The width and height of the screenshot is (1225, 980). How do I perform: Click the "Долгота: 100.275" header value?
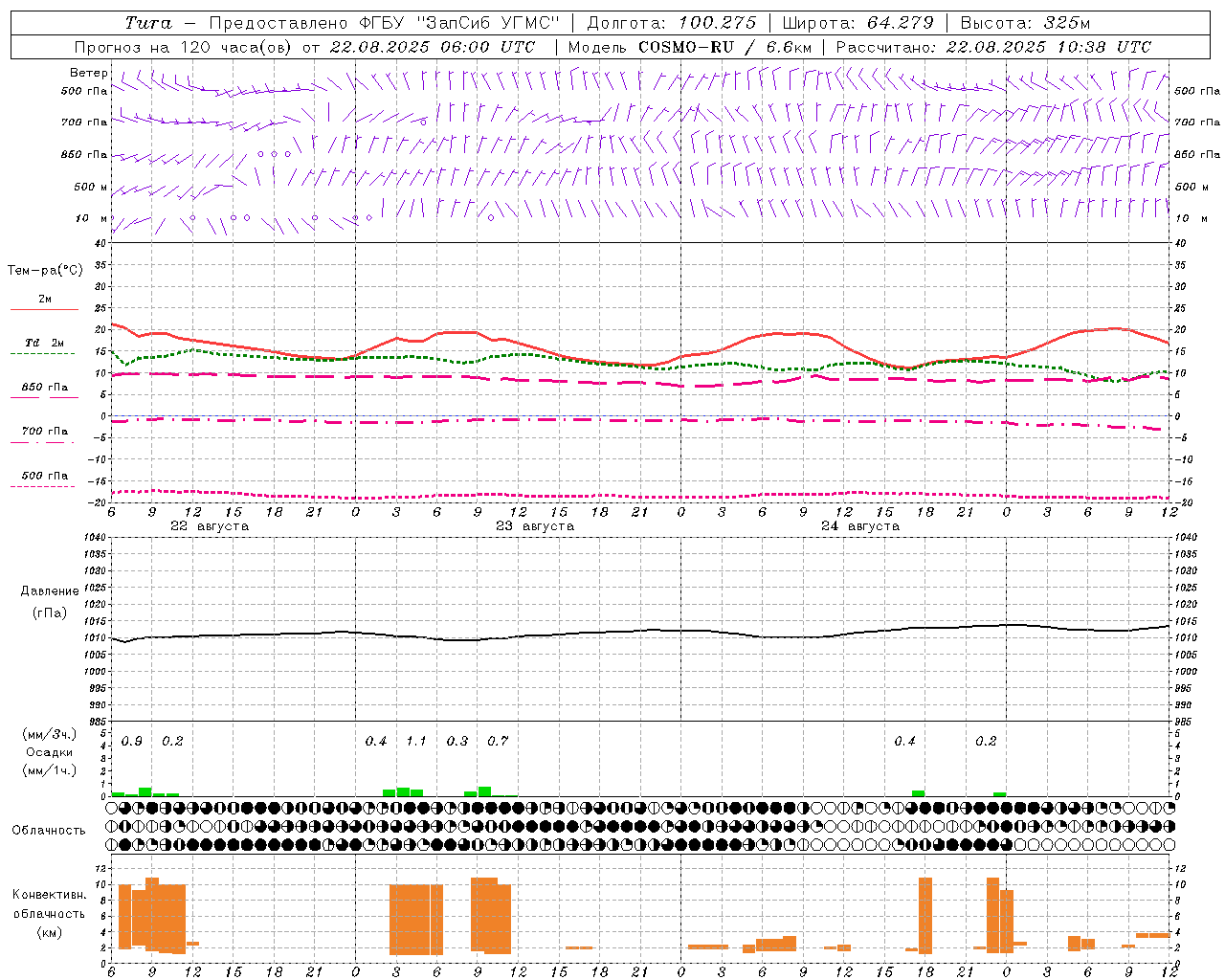click(671, 23)
